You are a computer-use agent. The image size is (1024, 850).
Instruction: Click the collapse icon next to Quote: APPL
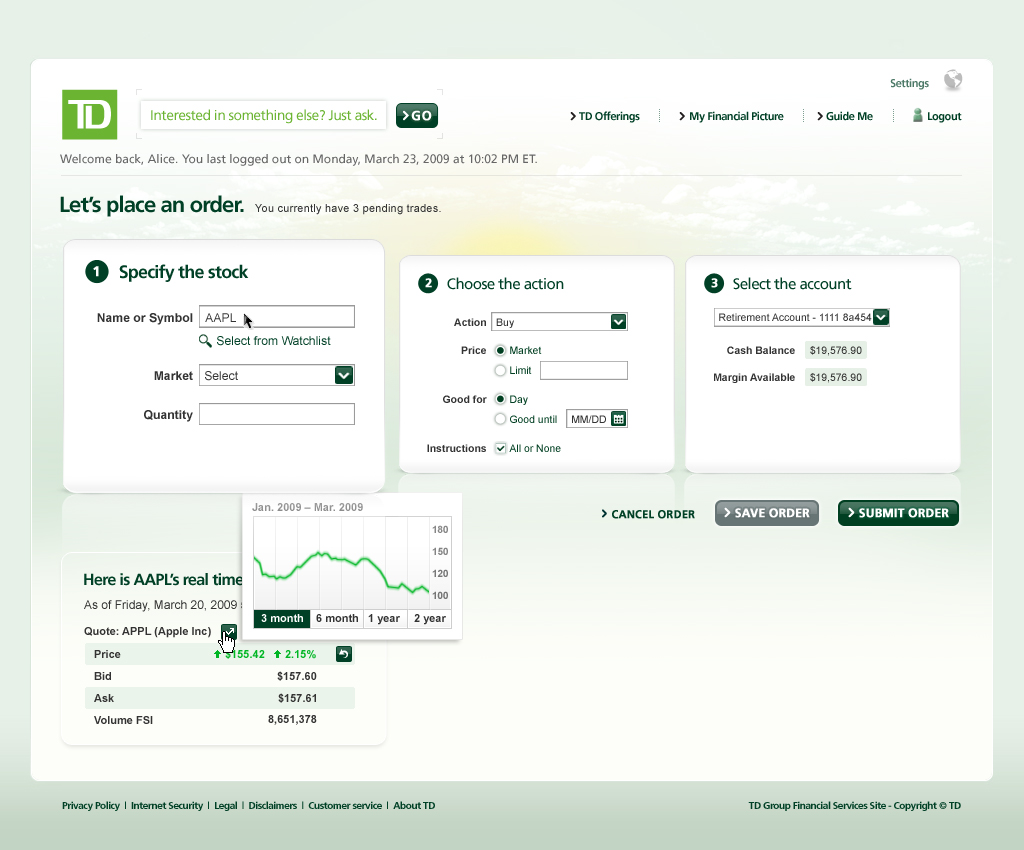pos(228,632)
